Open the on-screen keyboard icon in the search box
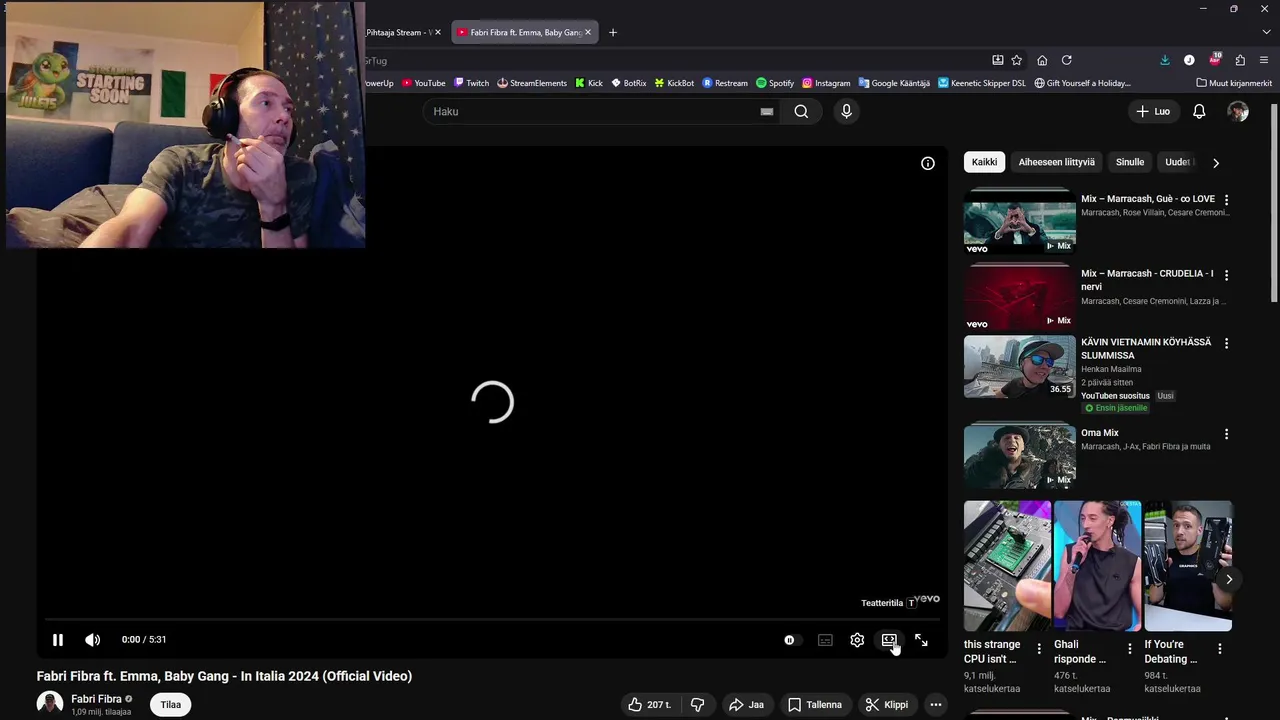1280x720 pixels. click(767, 112)
